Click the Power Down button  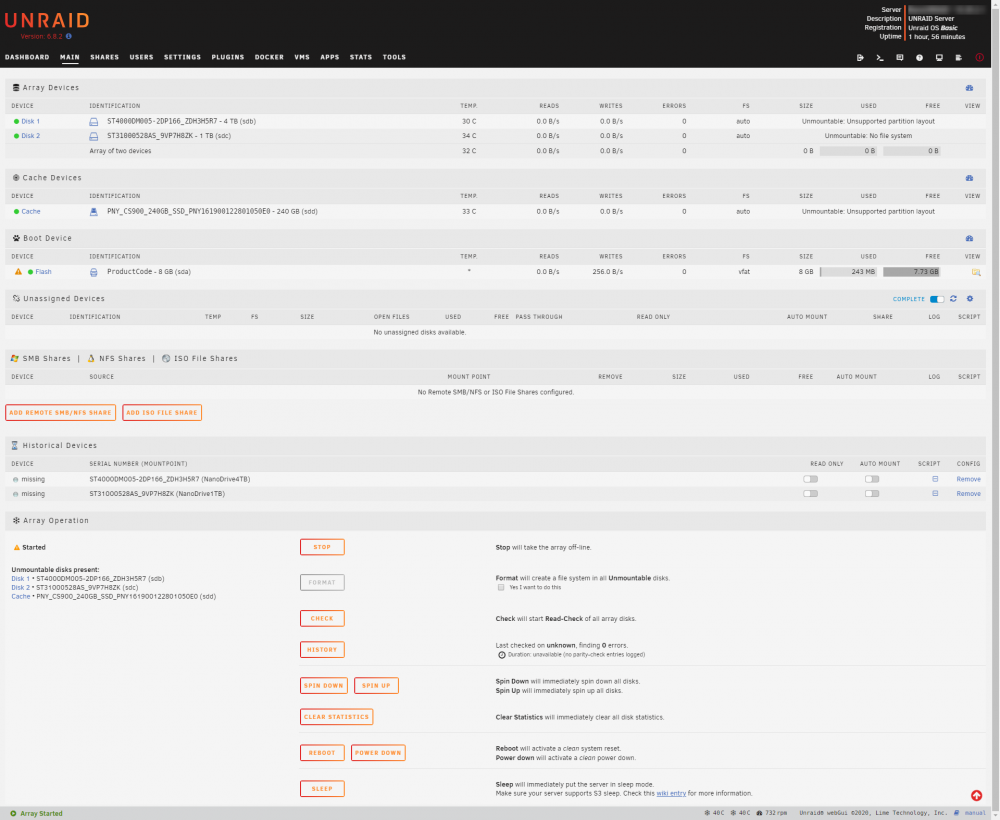tap(378, 752)
